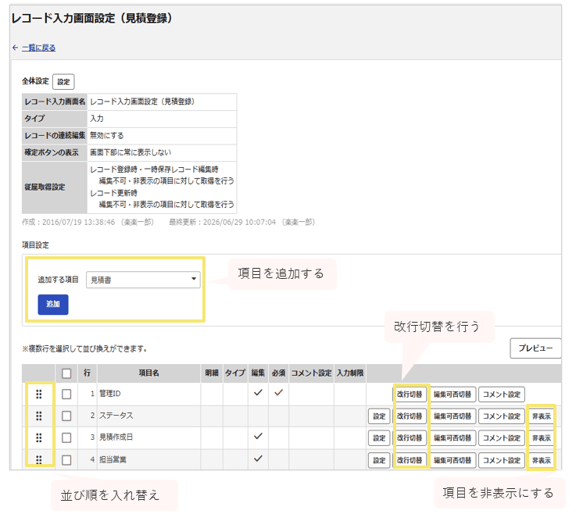Click the blue 追加 button
This screenshot has height=514, width=583.
[53, 305]
